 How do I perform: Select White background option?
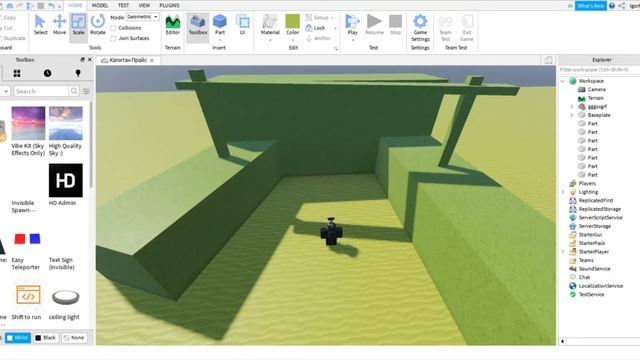click(17, 338)
